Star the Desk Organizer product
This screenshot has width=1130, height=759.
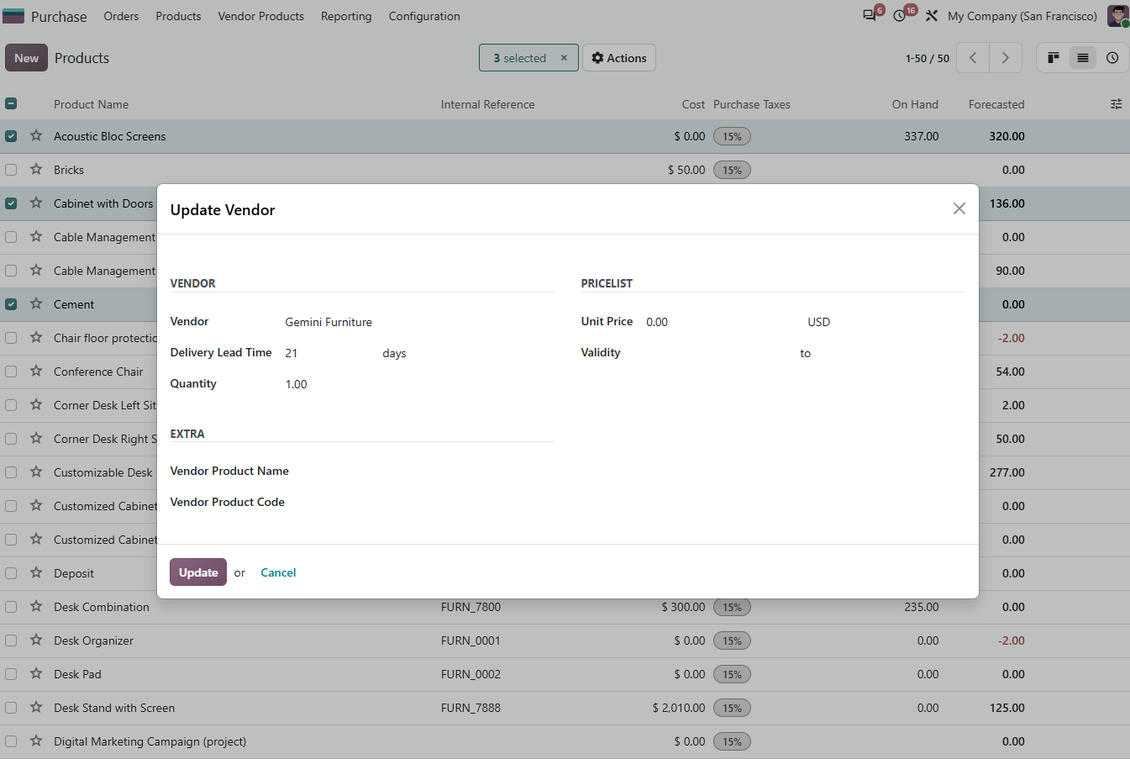click(x=36, y=640)
